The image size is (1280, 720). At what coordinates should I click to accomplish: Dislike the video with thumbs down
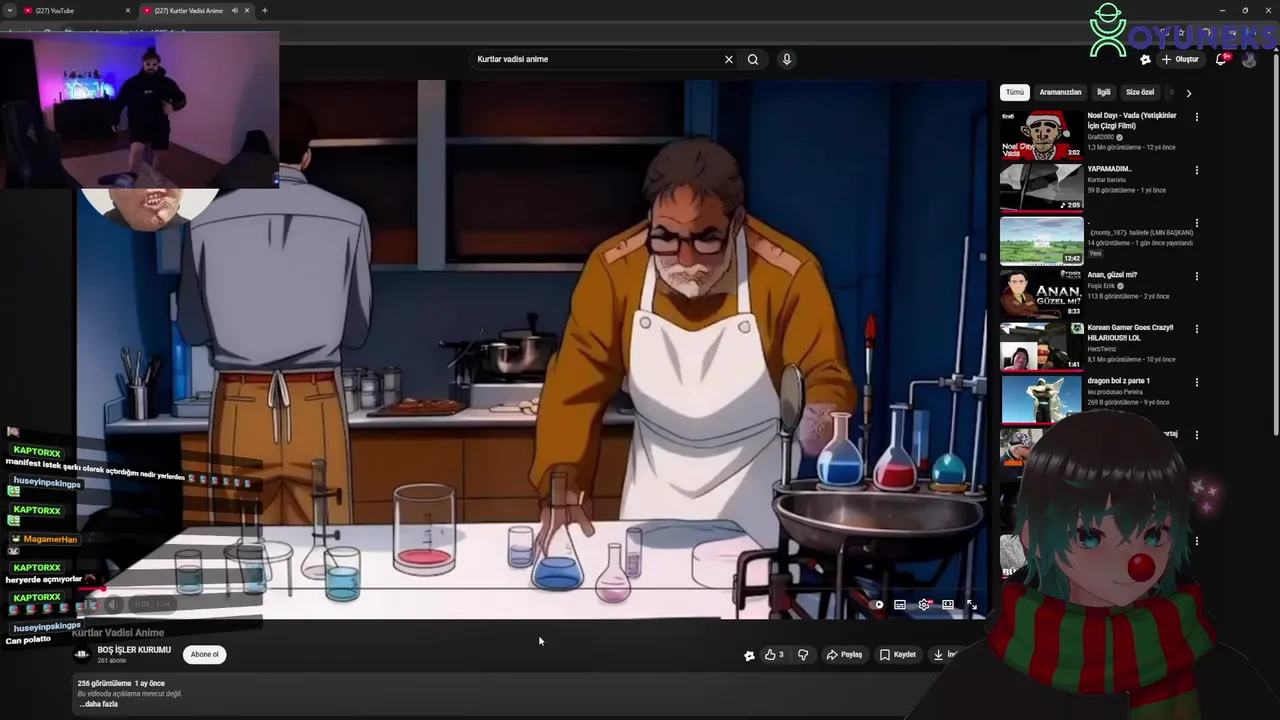tap(802, 655)
